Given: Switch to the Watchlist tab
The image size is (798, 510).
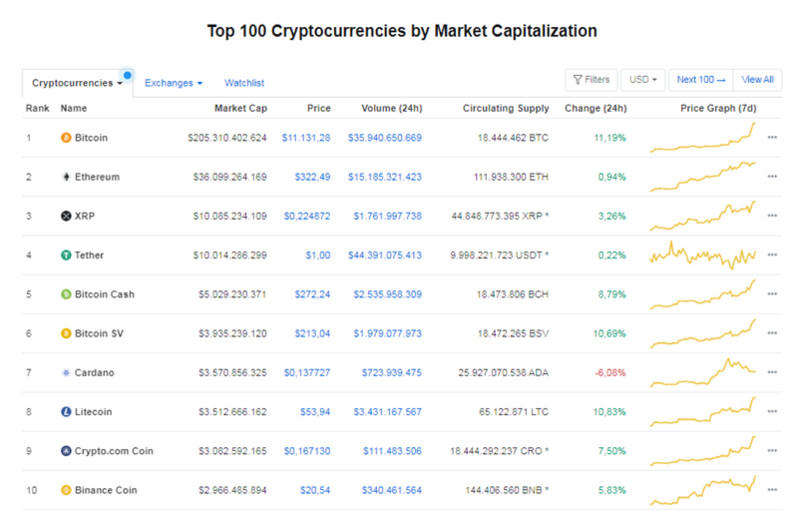Looking at the screenshot, I should click(x=244, y=83).
